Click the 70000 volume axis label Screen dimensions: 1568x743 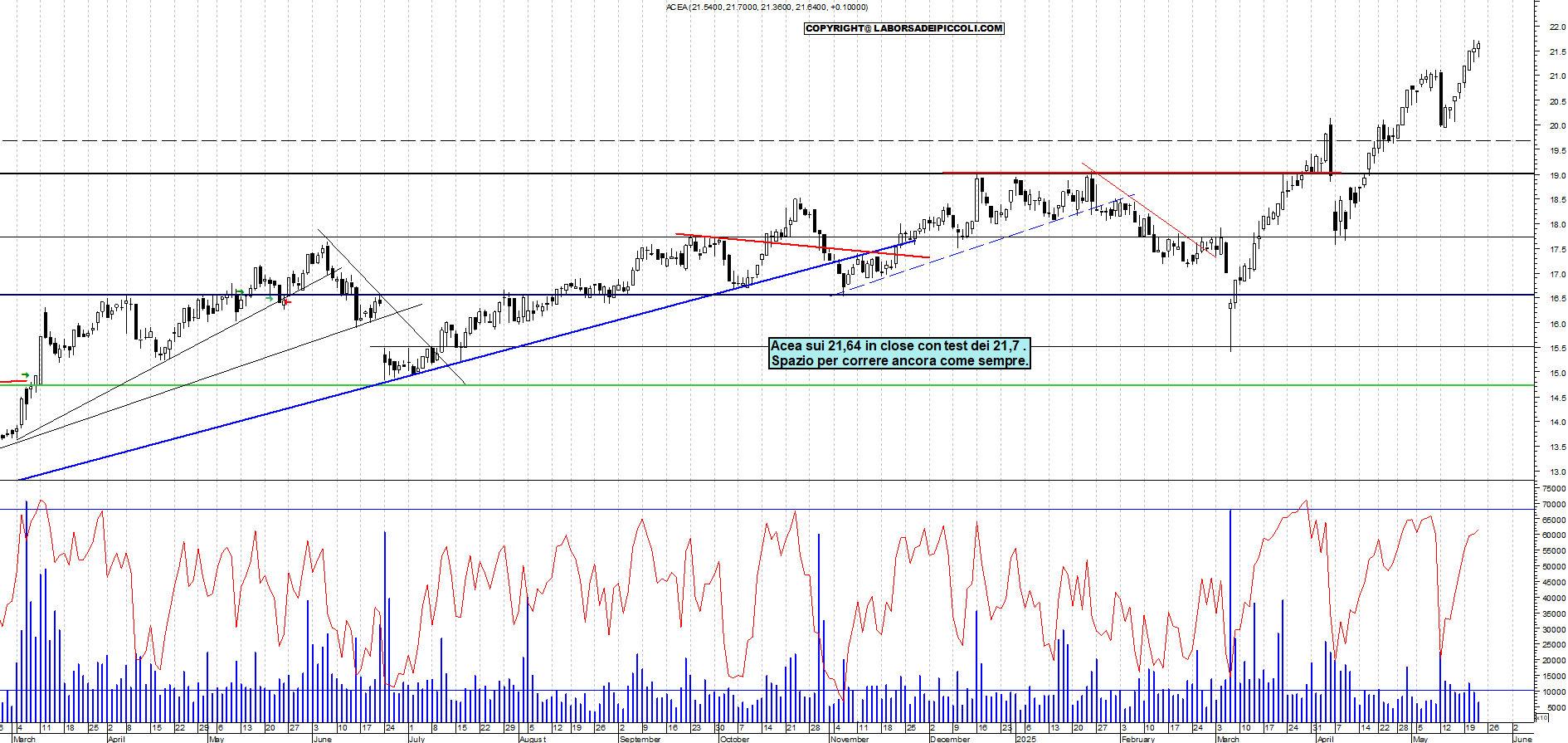pos(1554,504)
